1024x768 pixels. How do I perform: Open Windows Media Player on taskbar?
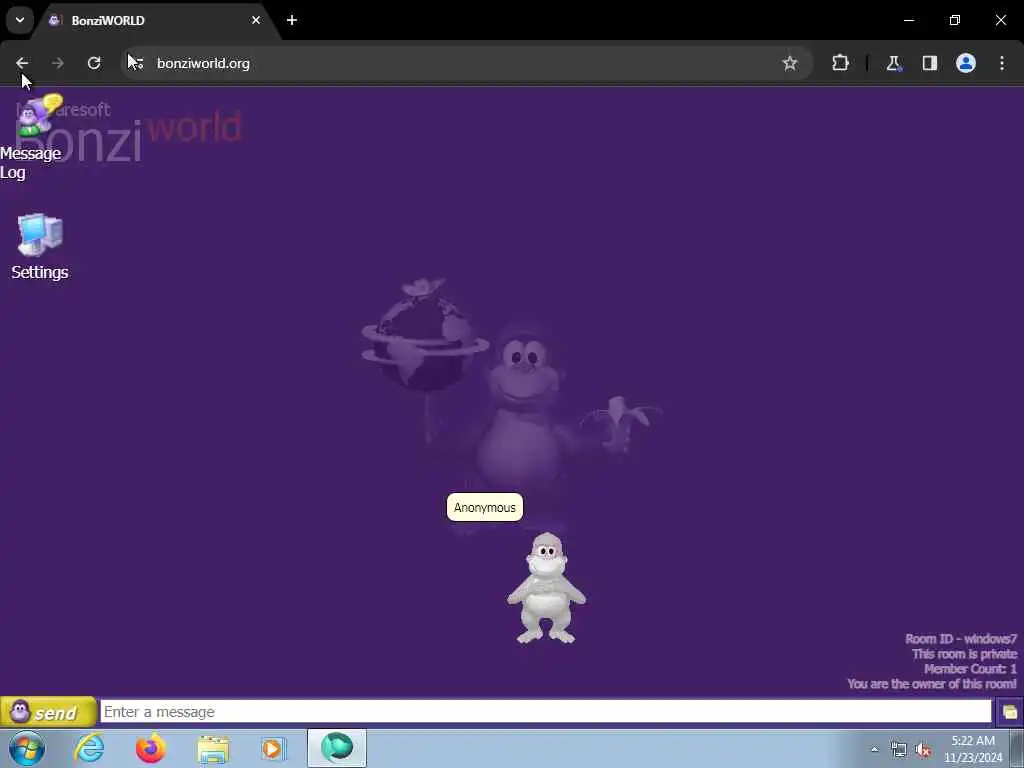click(273, 748)
